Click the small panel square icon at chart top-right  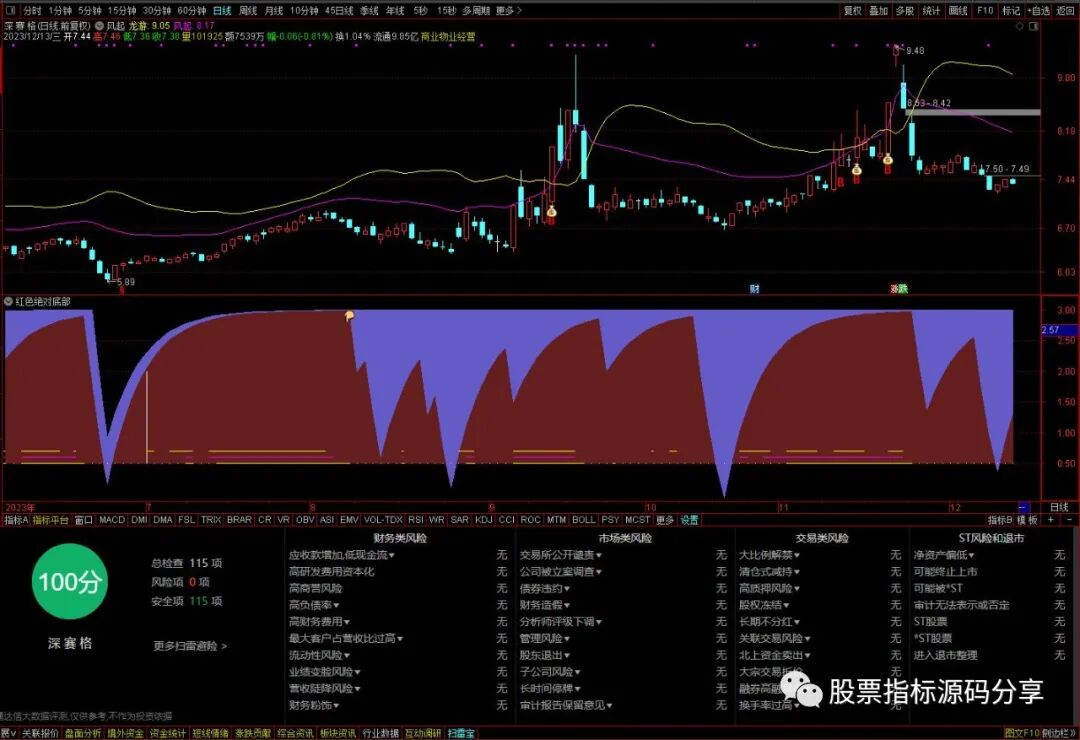1034,26
